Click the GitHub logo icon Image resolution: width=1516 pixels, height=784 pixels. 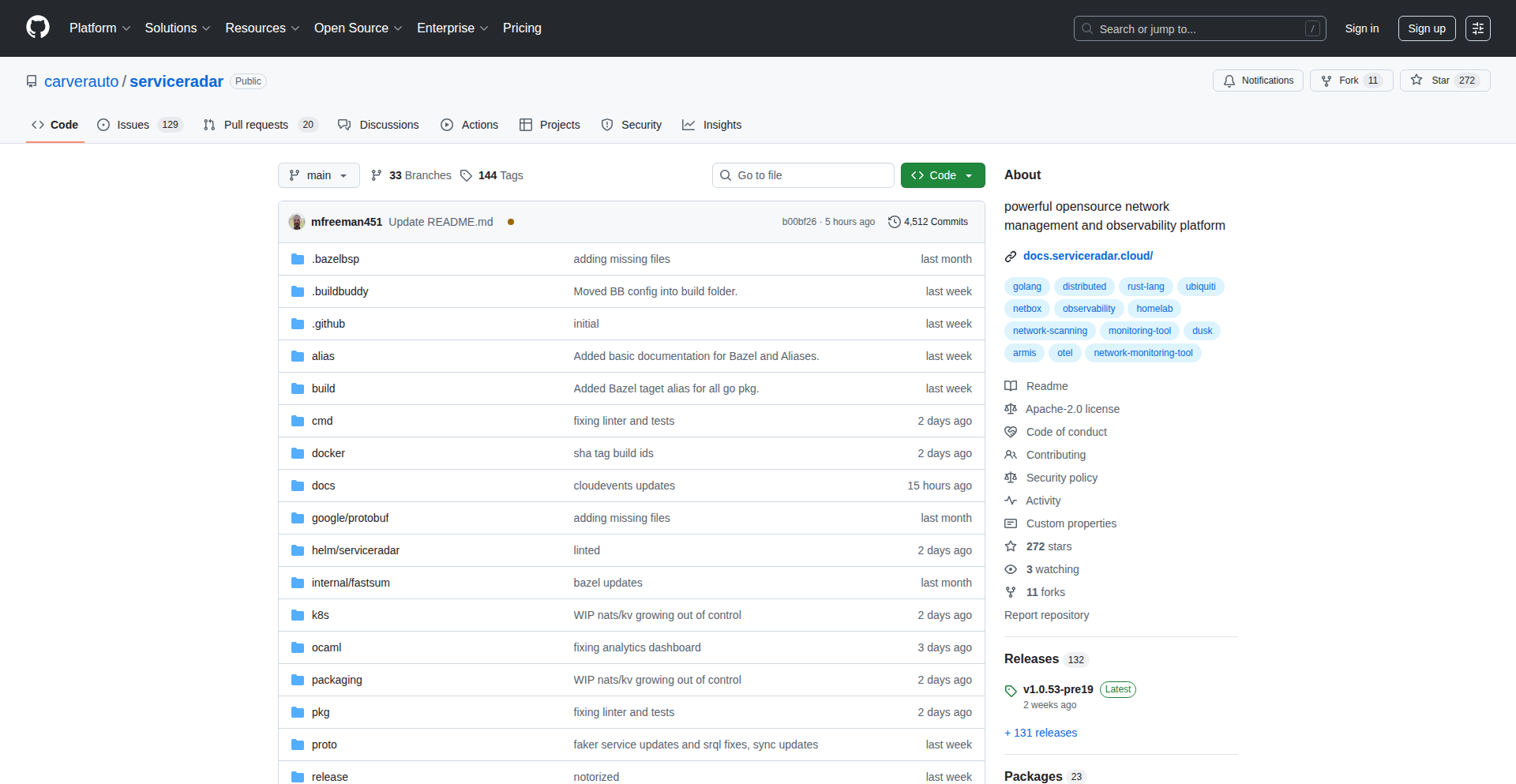click(x=38, y=28)
